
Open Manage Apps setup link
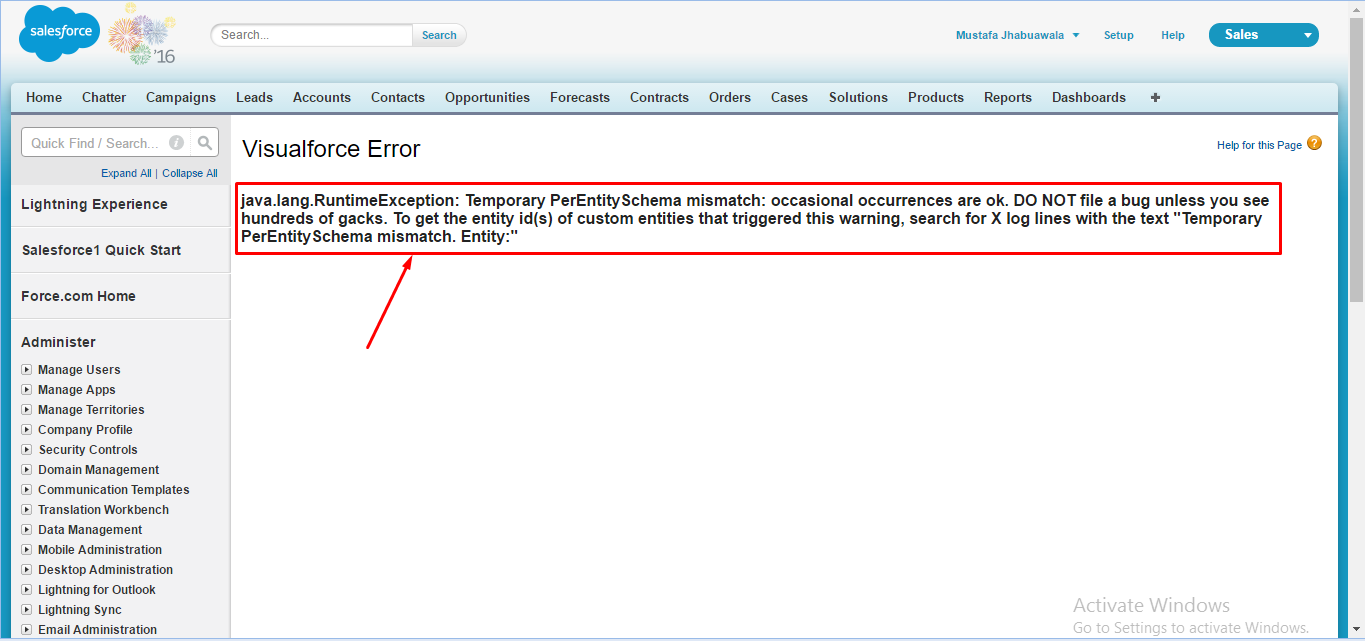click(x=77, y=390)
